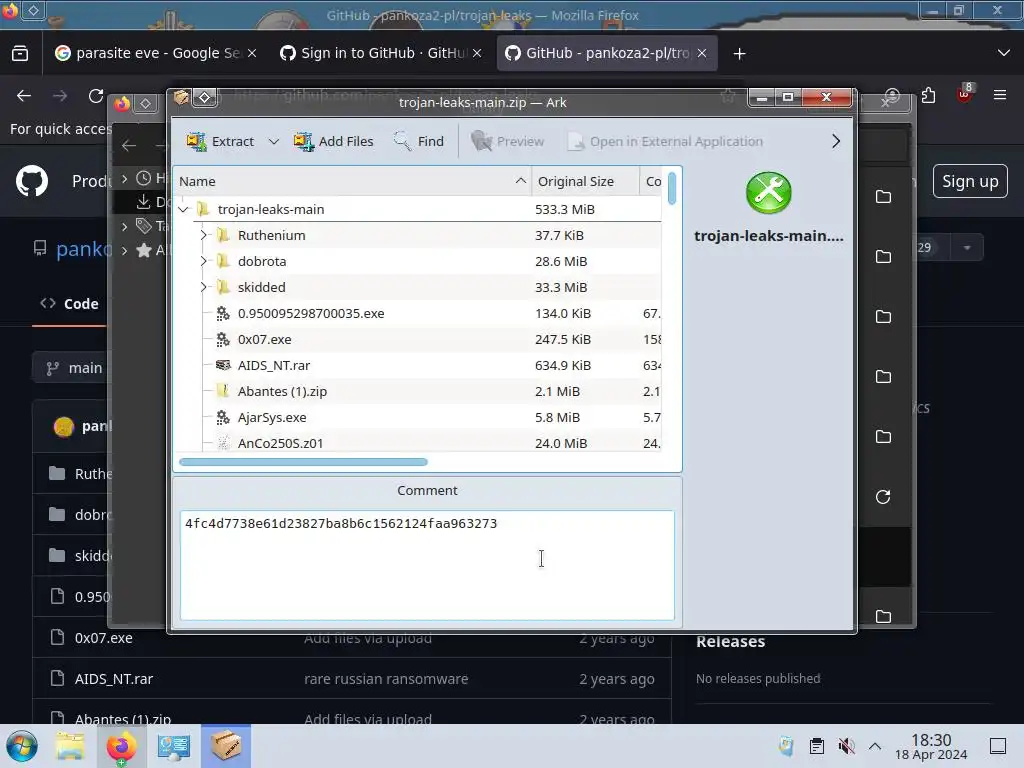1024x768 pixels.
Task: Click the Firefox taskbar icon
Action: tap(121, 746)
